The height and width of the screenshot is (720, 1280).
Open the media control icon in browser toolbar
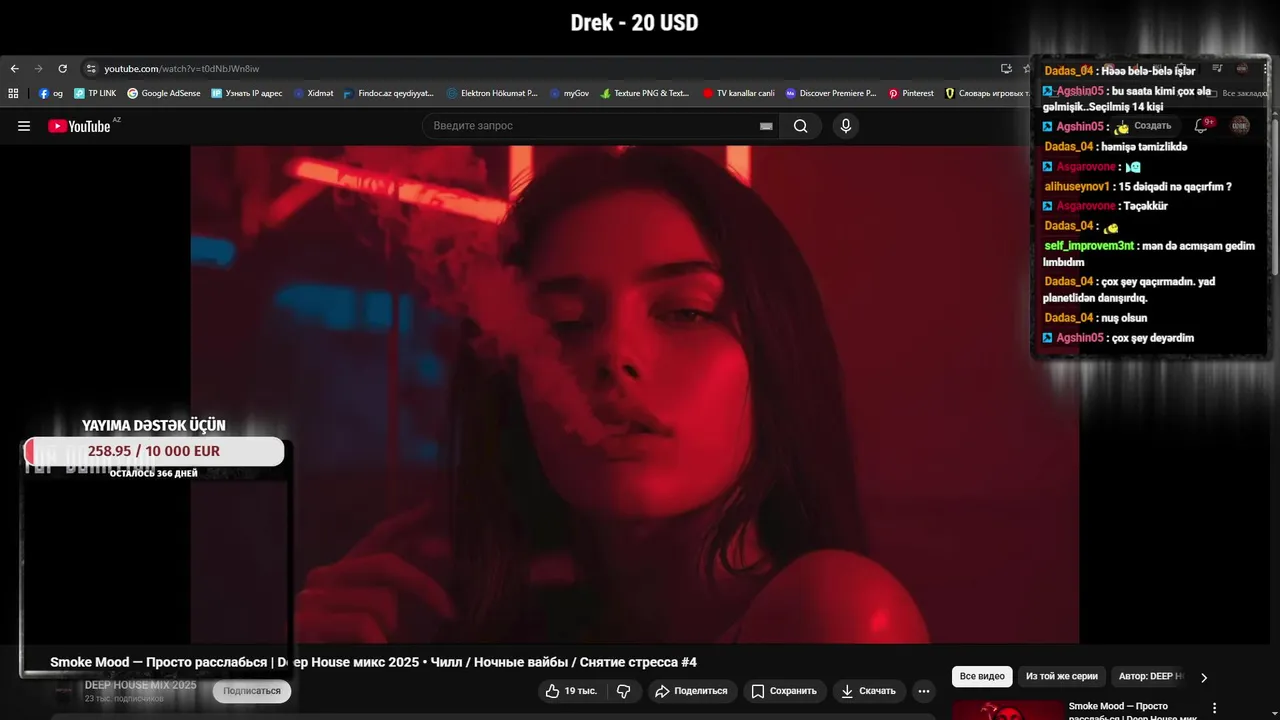1217,69
